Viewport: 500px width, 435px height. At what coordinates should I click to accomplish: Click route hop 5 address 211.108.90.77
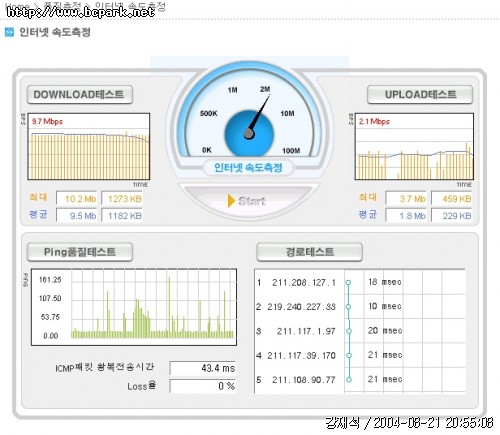tap(304, 380)
